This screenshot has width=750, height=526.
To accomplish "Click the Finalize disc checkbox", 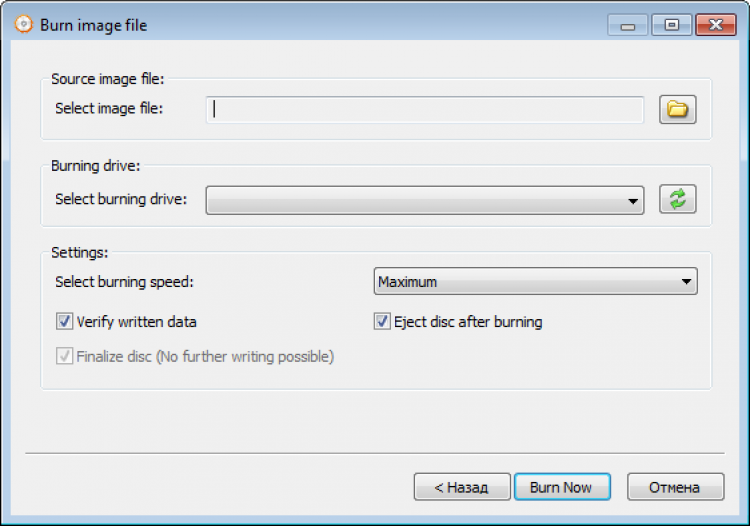I will pos(66,356).
